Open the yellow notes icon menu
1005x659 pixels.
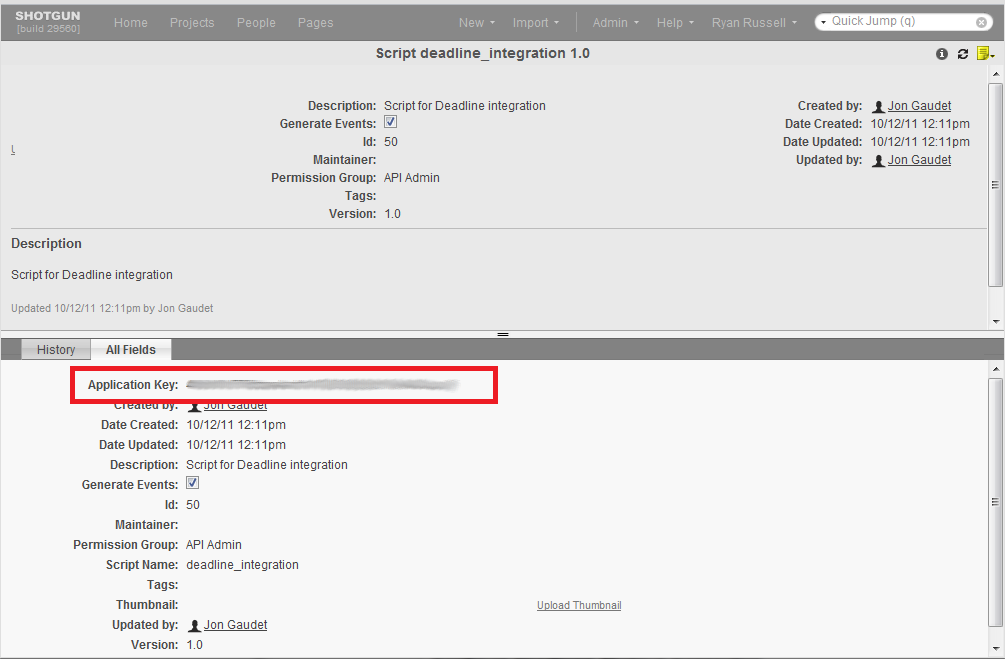pyautogui.click(x=986, y=53)
